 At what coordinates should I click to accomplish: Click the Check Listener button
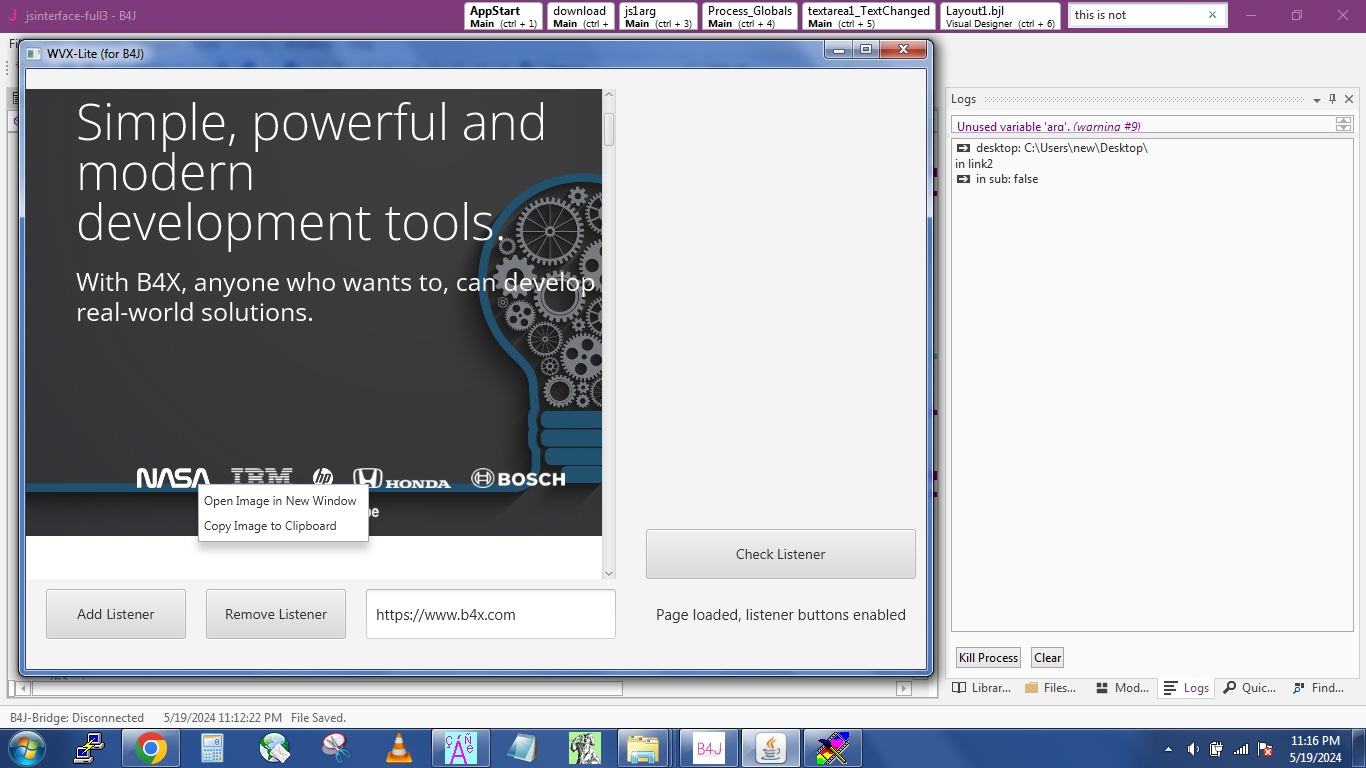point(780,554)
